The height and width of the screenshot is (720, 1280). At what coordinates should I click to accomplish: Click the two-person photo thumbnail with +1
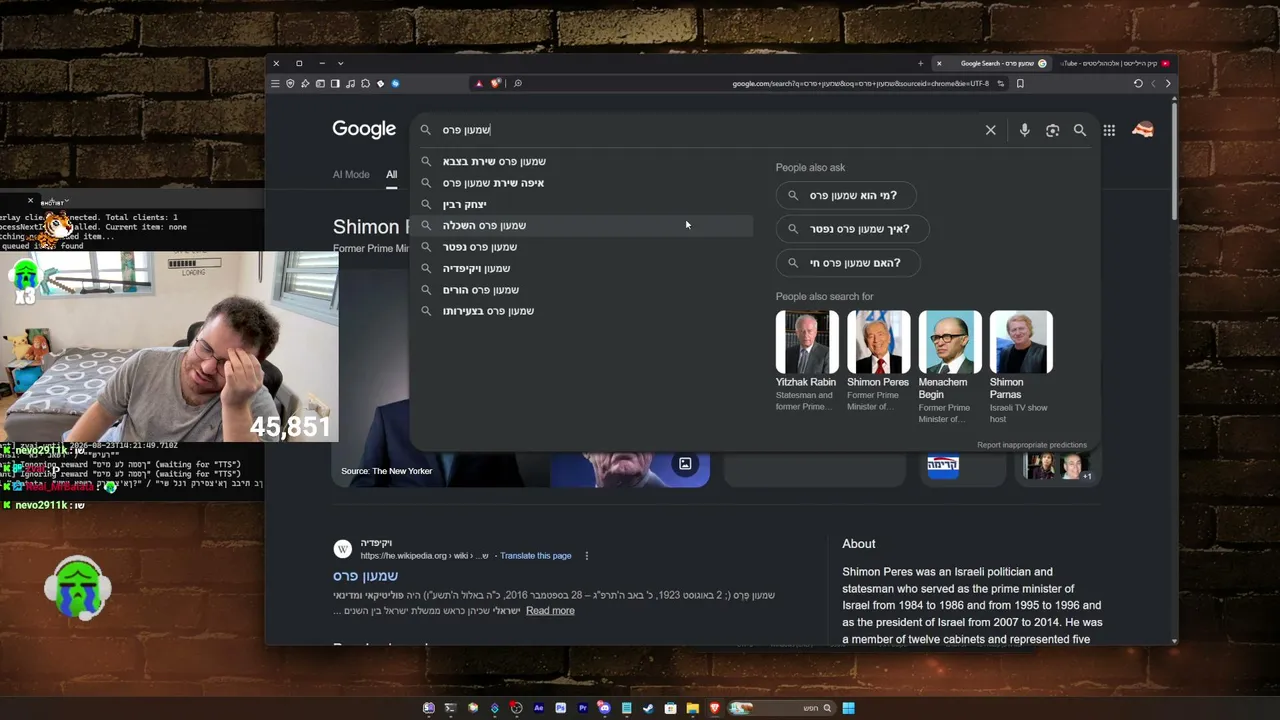pyautogui.click(x=1057, y=466)
